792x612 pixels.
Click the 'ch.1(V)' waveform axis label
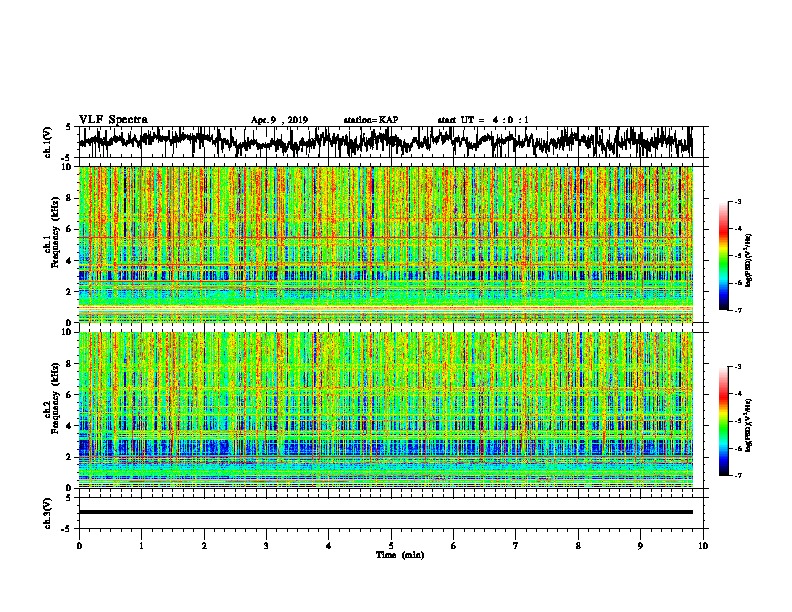click(x=48, y=142)
